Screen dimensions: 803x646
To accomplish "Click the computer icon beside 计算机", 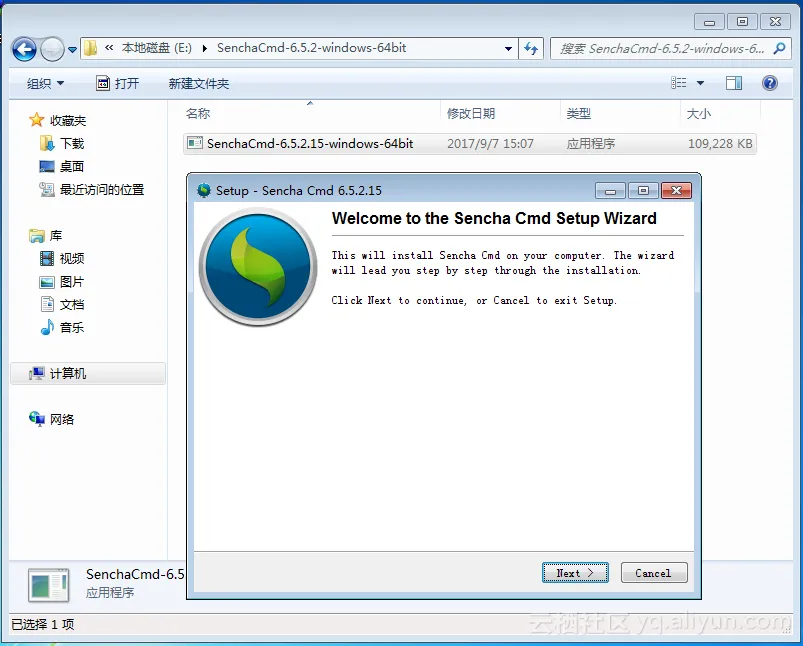I will coord(36,373).
